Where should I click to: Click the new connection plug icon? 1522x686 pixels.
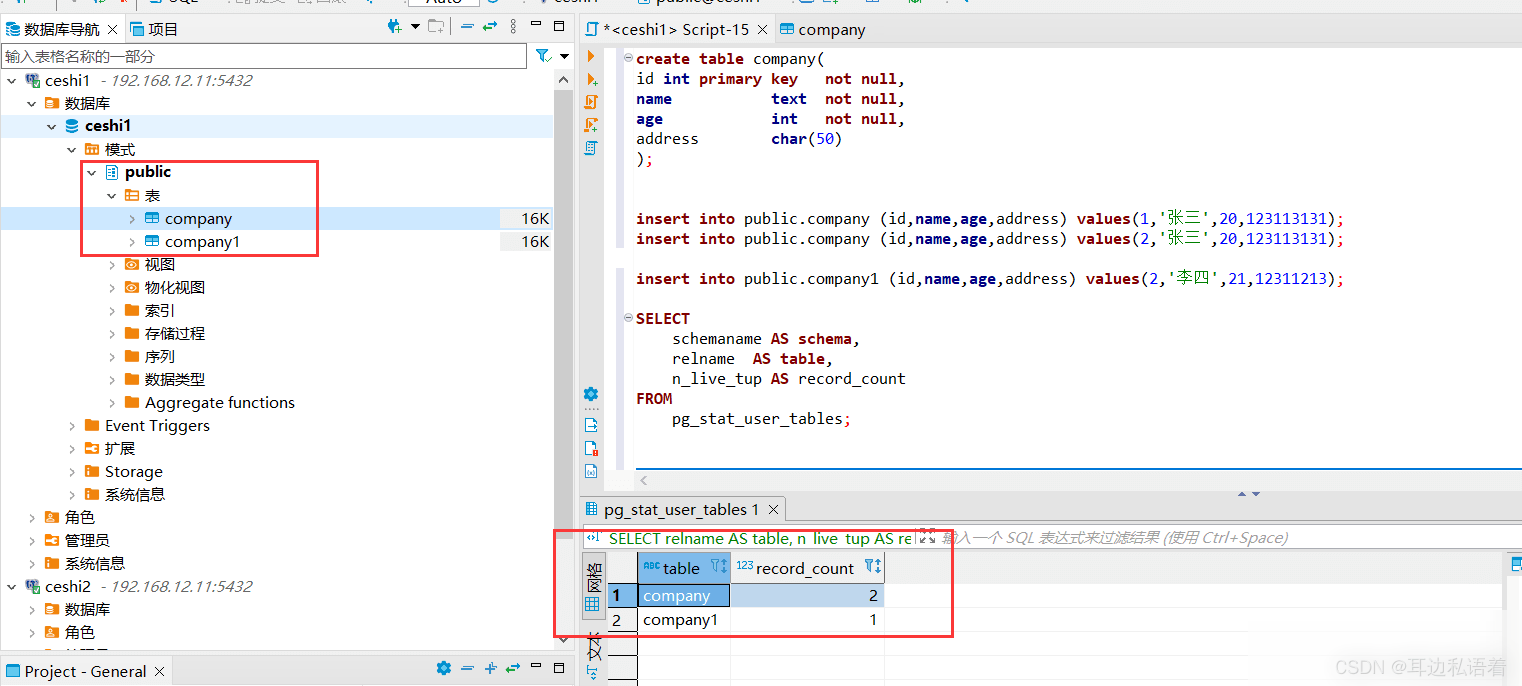pyautogui.click(x=394, y=28)
